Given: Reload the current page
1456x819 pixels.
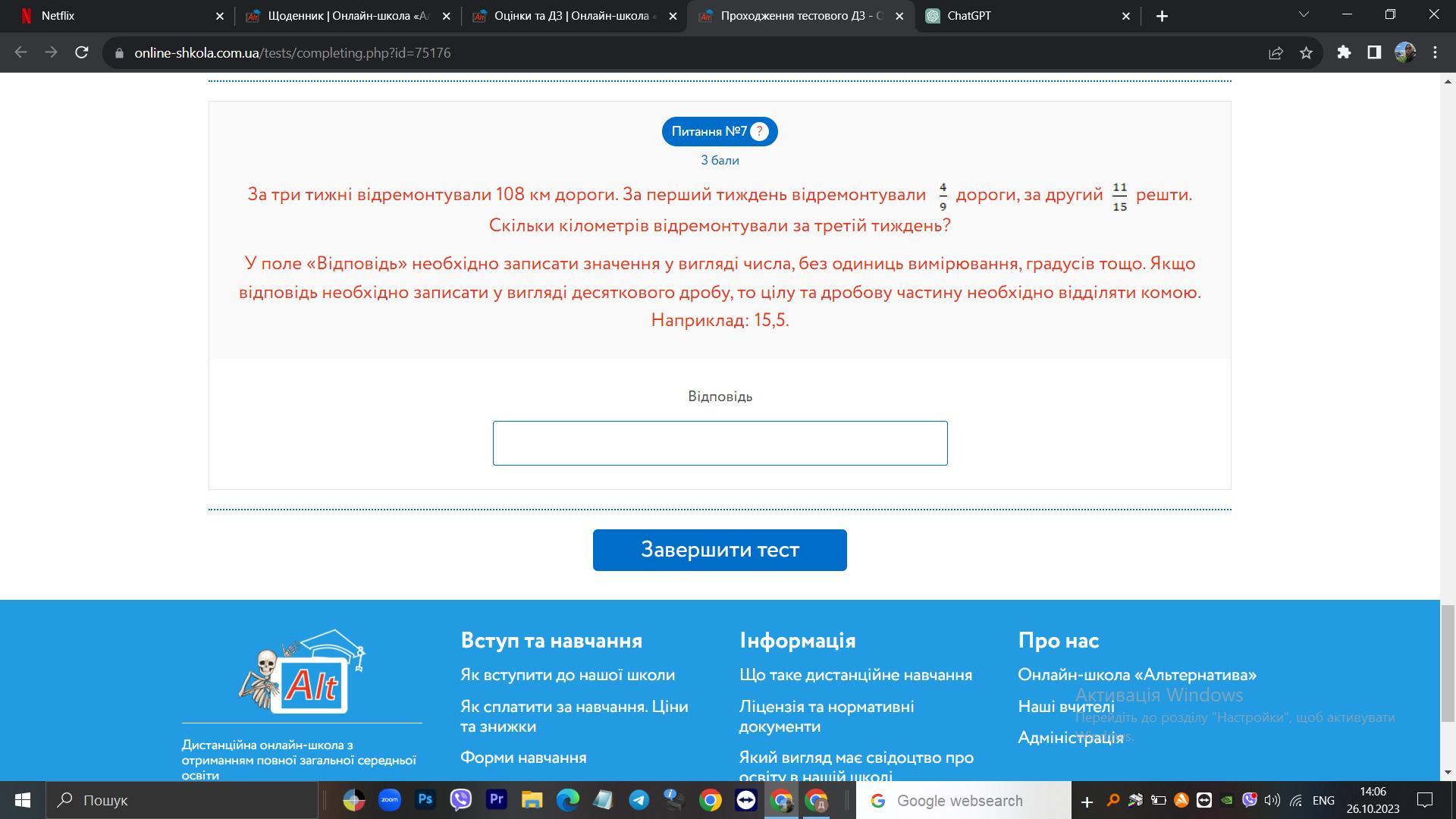Looking at the screenshot, I should [x=82, y=52].
